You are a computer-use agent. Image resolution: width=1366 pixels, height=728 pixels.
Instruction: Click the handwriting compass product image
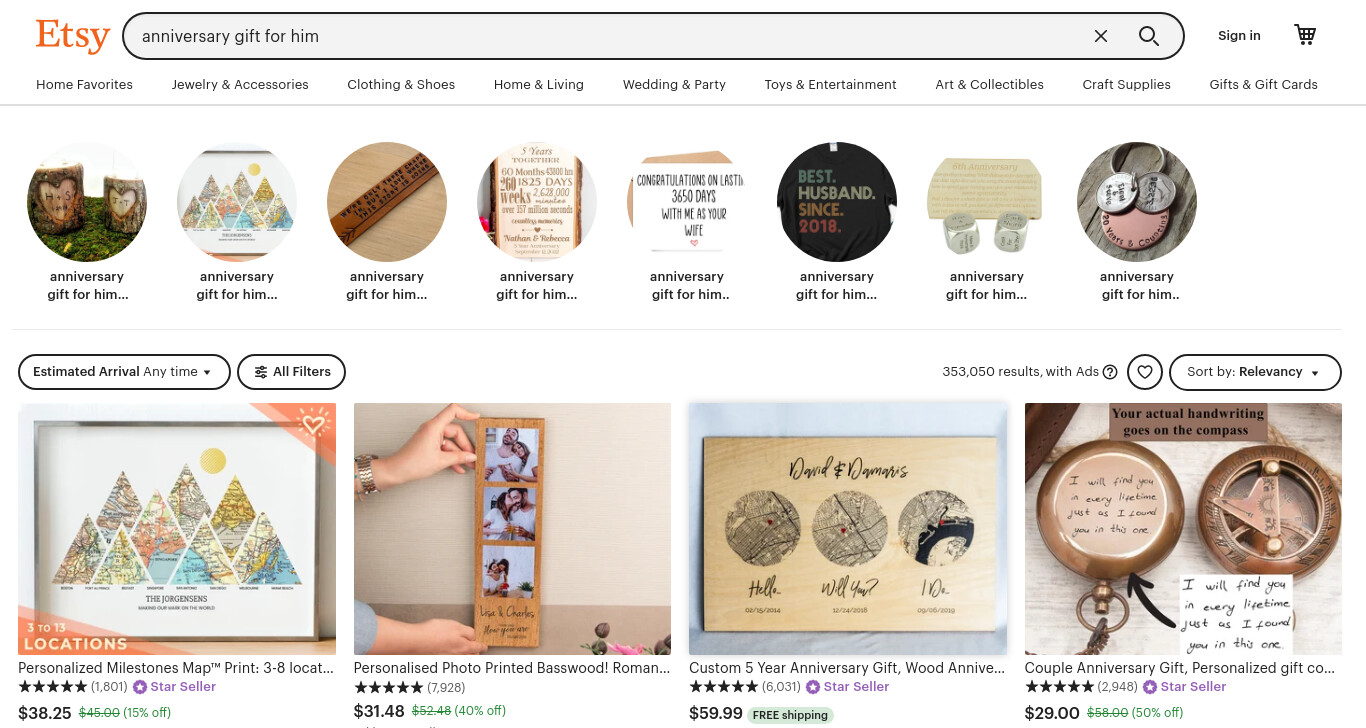point(1183,529)
